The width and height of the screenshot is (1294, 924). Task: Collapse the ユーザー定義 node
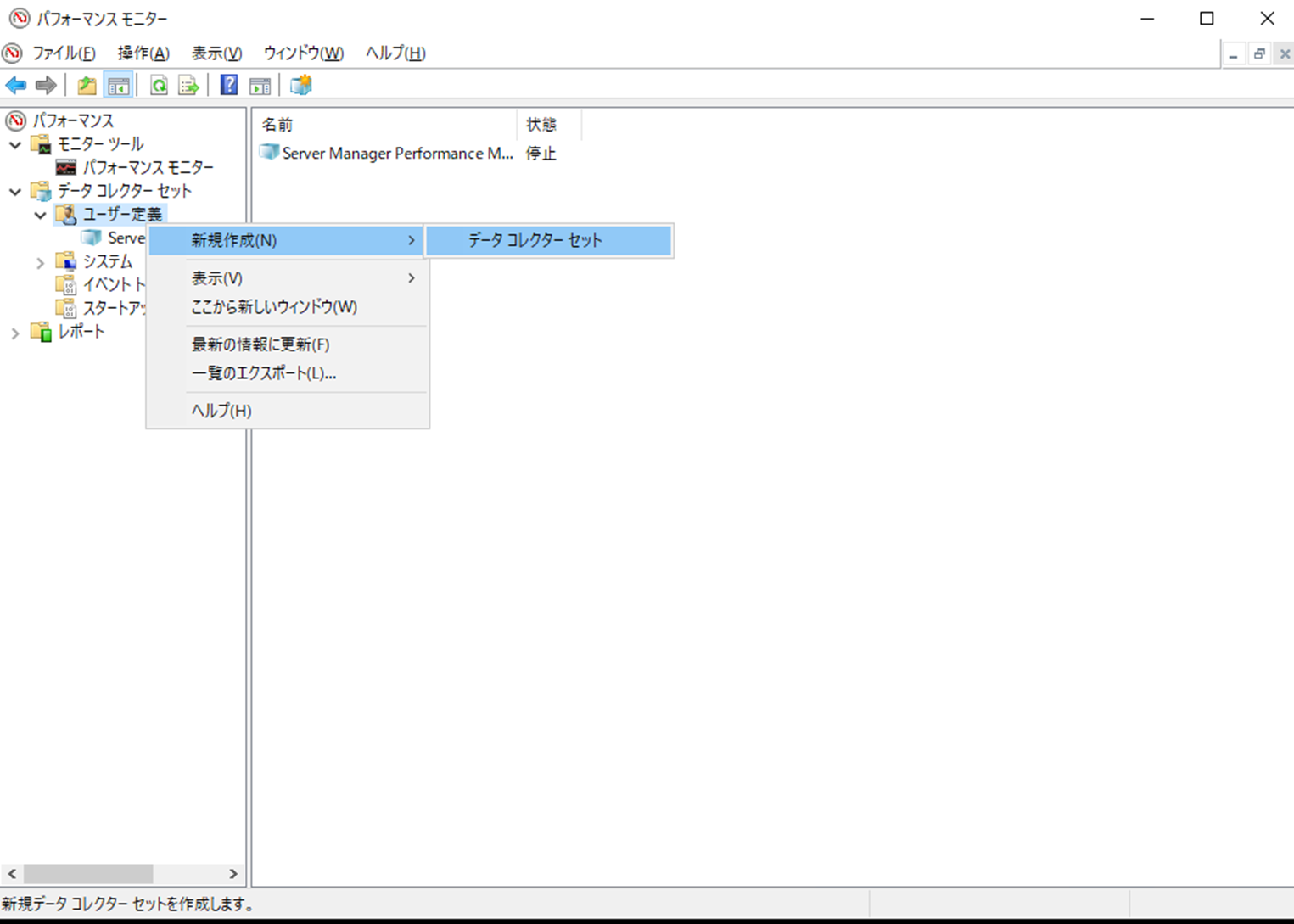(40, 215)
